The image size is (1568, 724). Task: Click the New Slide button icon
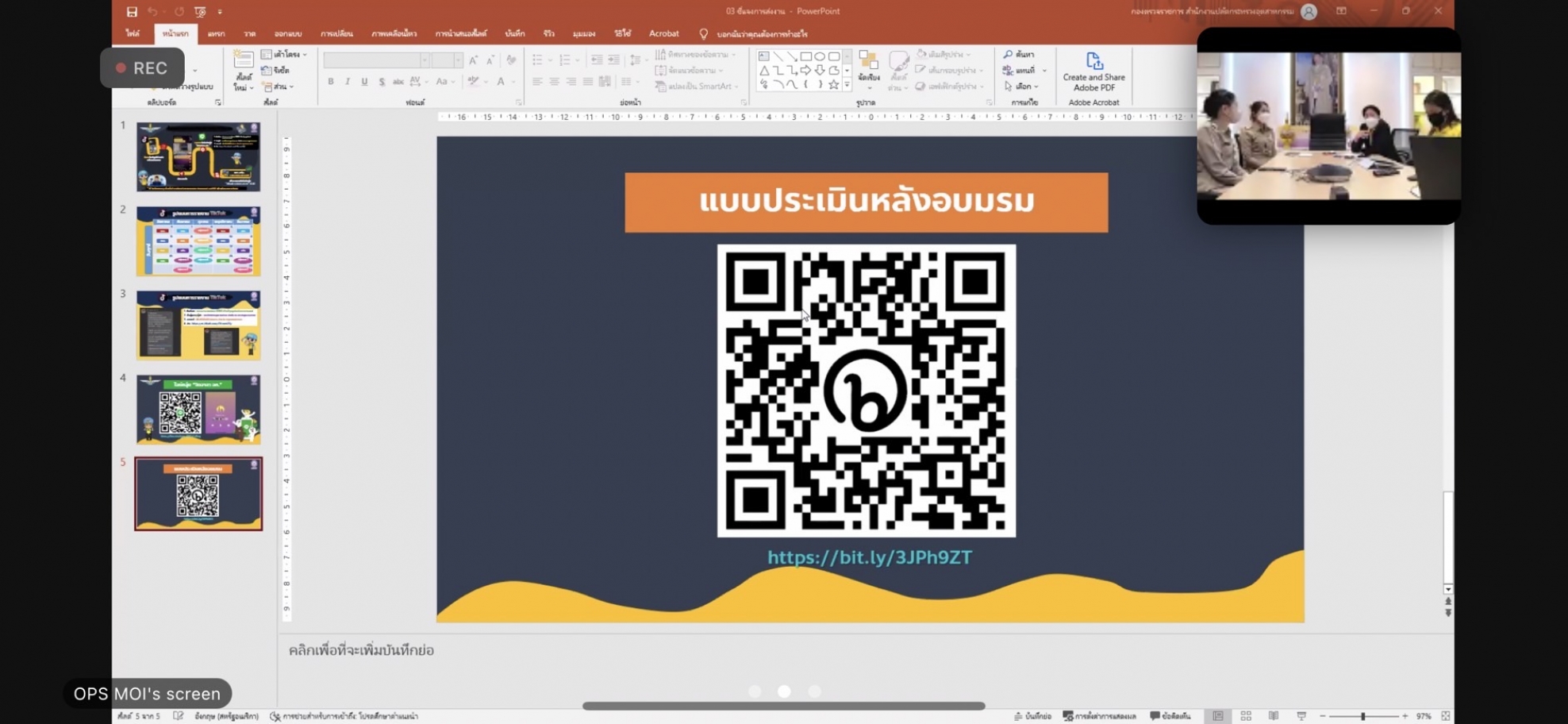click(244, 60)
